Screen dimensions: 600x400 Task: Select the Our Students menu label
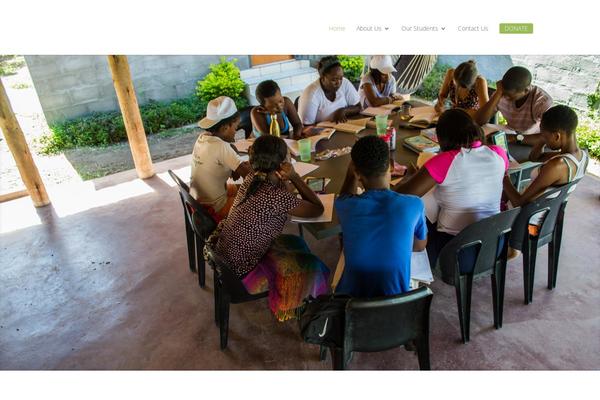[419, 28]
